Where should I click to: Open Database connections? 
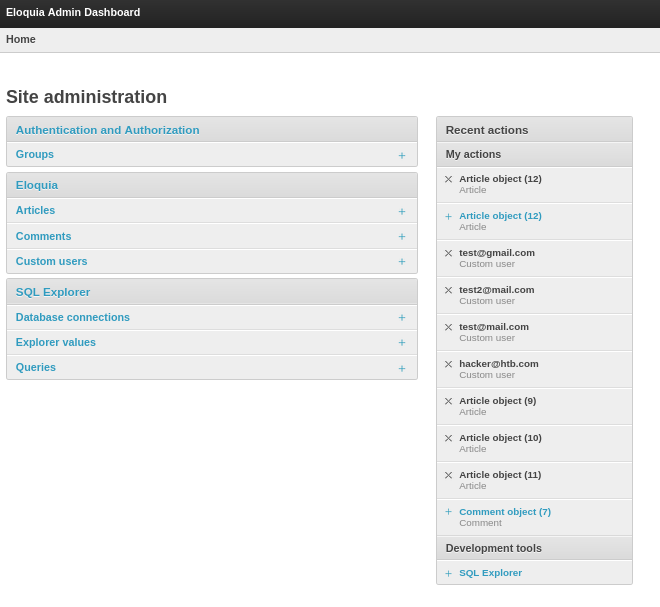pos(72,317)
